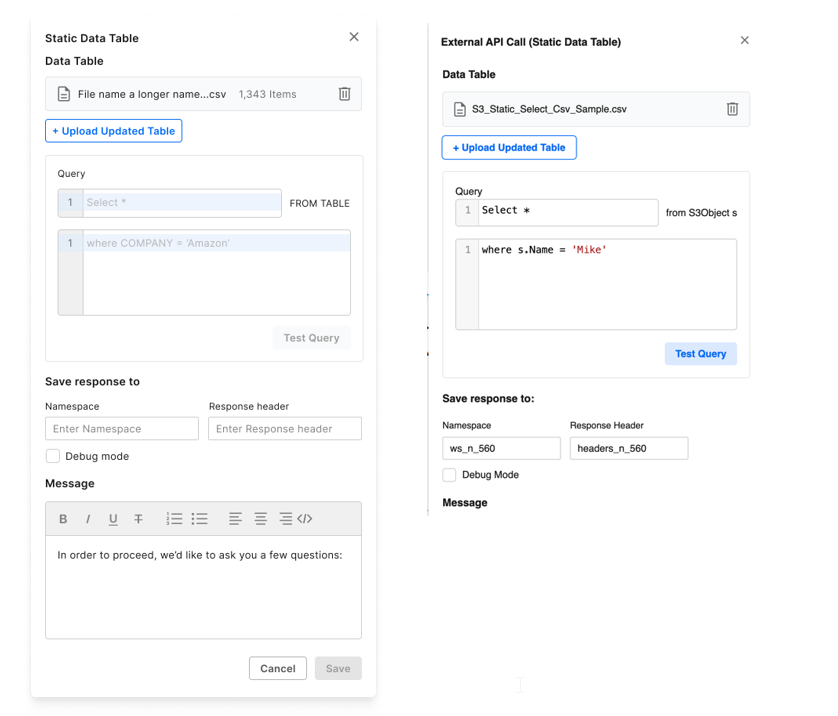Click the greyed Test Query button in Static Data Table
Image resolution: width=838 pixels, height=716 pixels.
[312, 338]
